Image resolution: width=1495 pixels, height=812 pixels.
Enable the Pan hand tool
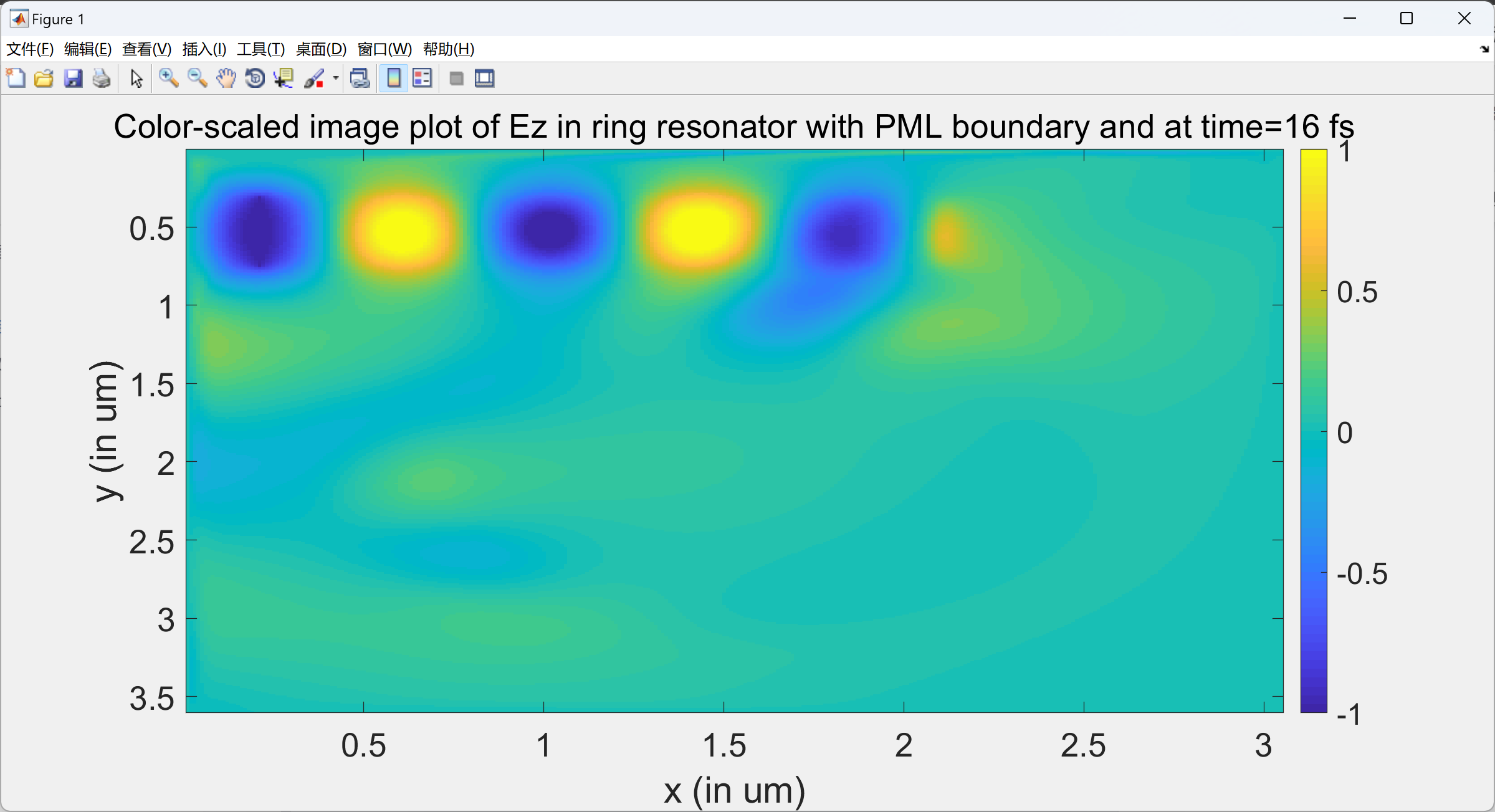click(x=226, y=79)
